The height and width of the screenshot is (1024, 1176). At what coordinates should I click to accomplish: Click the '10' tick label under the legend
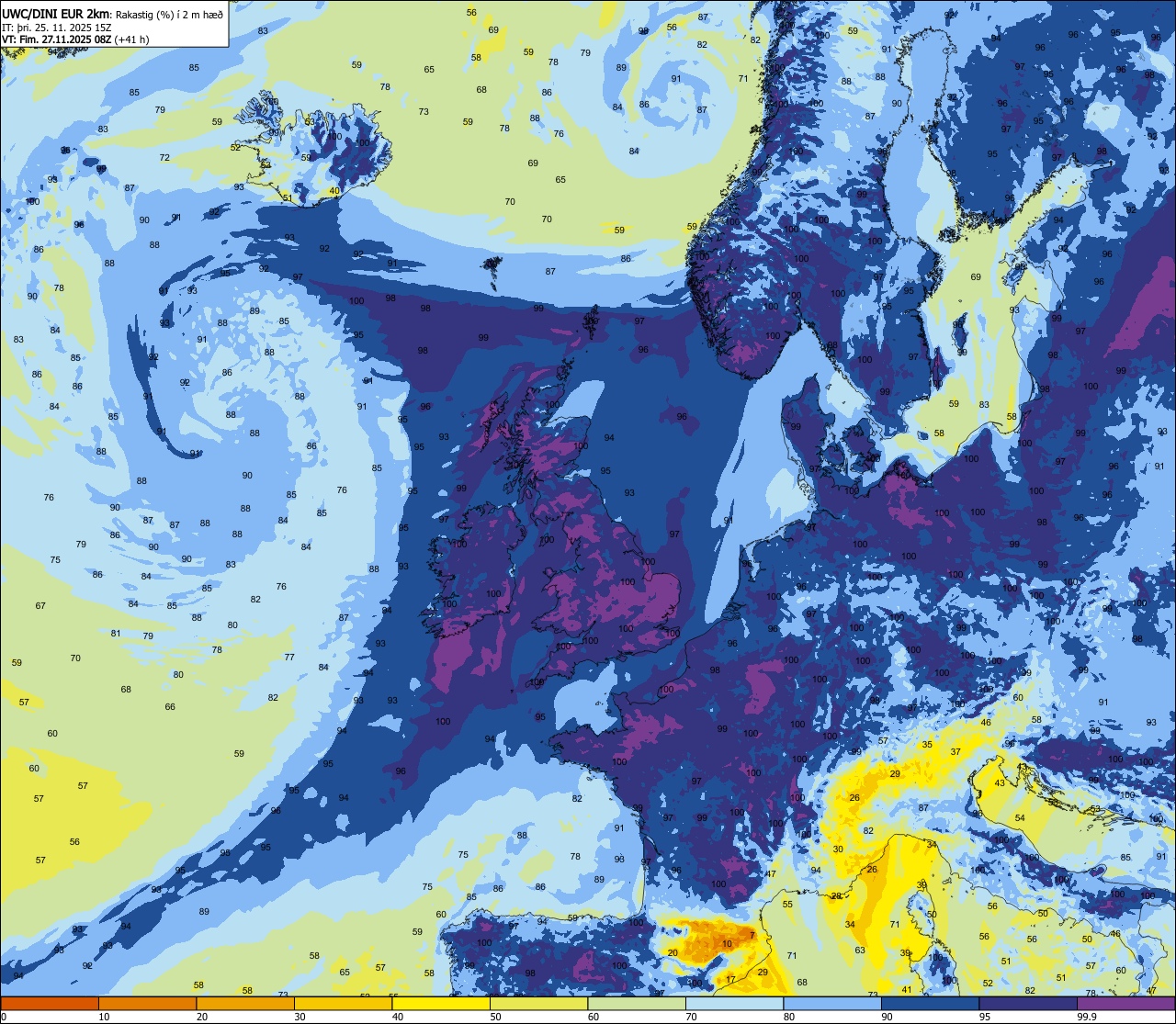pos(104,1017)
